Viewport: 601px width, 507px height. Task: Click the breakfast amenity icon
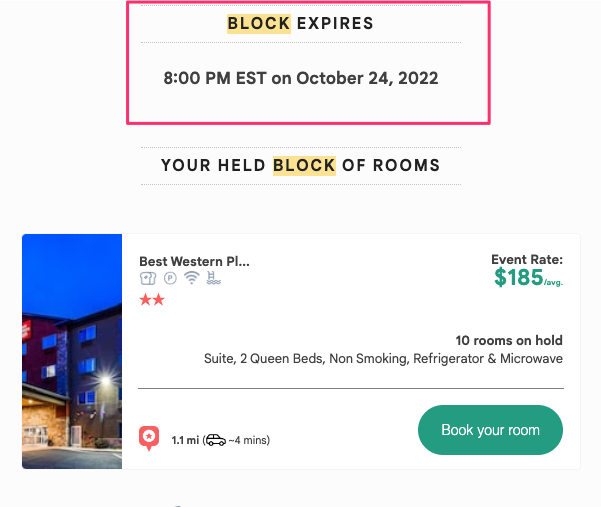148,278
